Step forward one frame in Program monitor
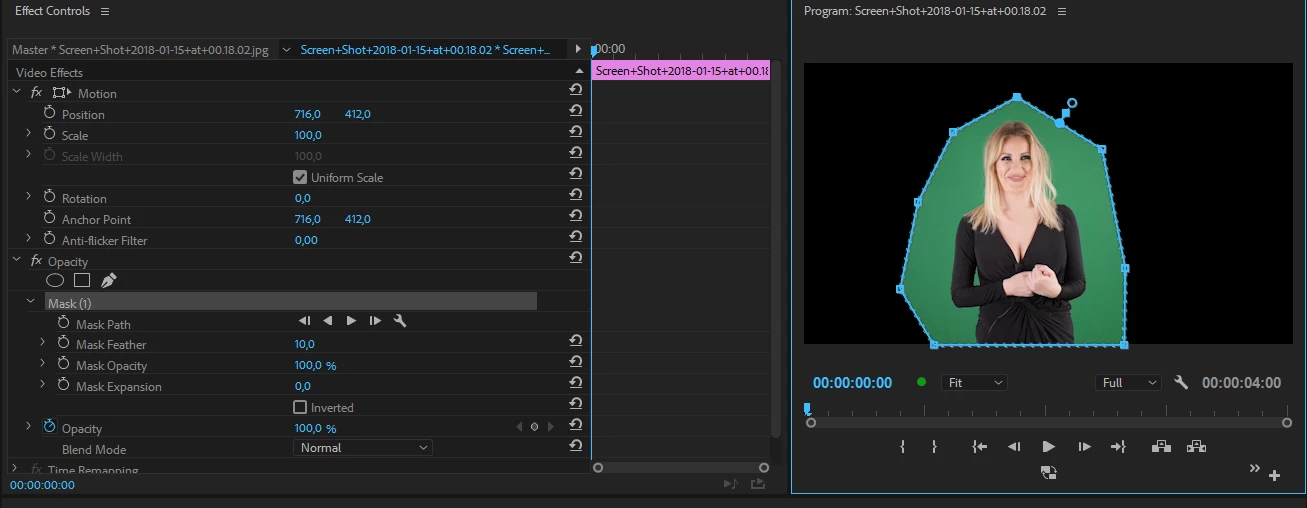Viewport: 1307px width, 508px height. point(1083,447)
